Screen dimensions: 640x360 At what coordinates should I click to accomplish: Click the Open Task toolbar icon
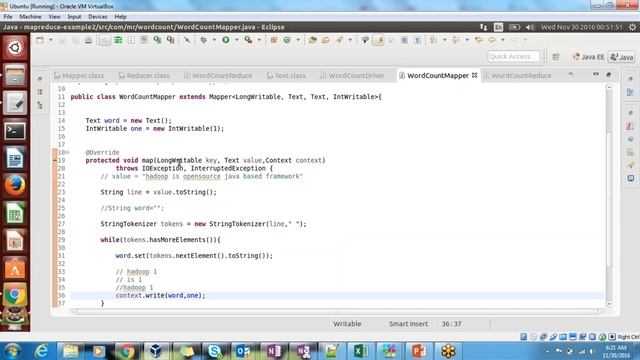pos(326,40)
